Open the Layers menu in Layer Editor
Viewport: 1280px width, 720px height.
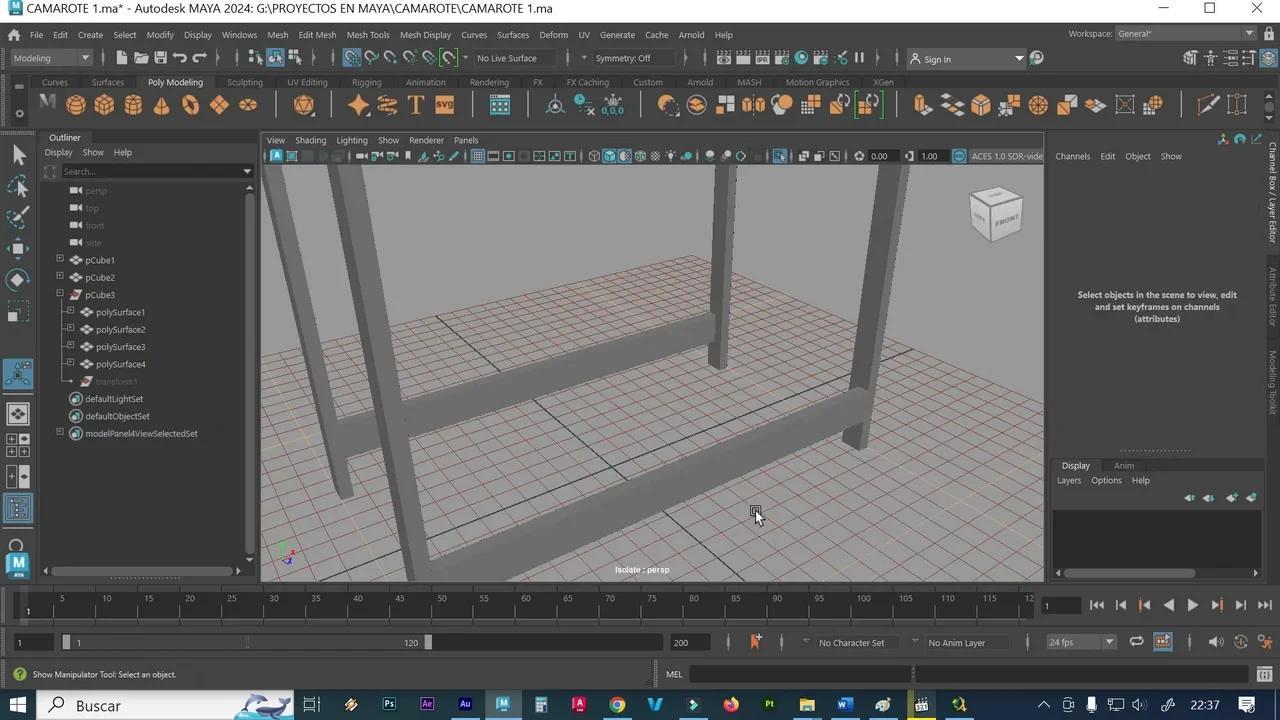coord(1069,480)
